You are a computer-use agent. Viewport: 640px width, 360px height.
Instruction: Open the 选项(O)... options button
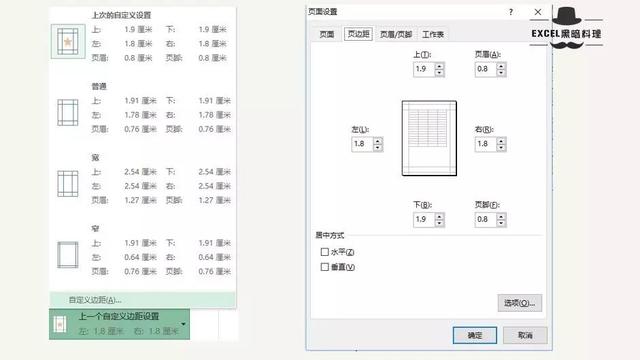(x=520, y=303)
